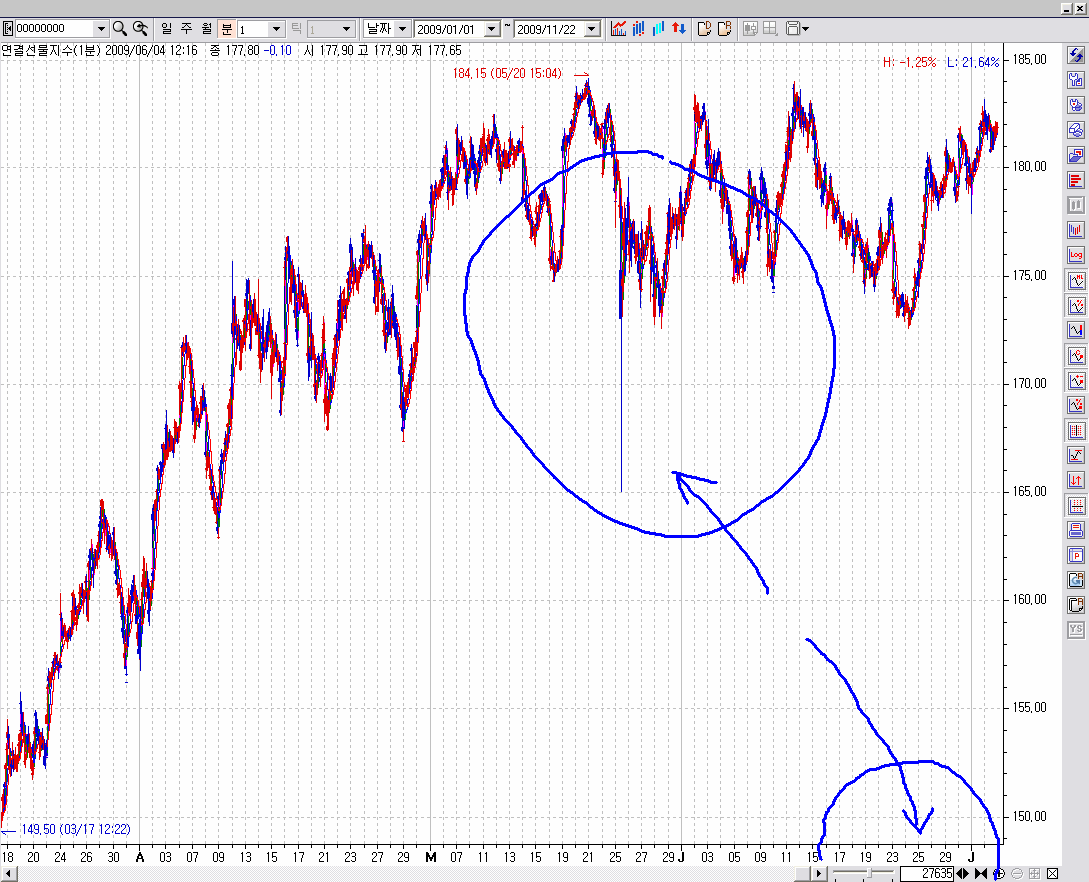Switch to 월 (monthly) period

pyautogui.click(x=206, y=29)
